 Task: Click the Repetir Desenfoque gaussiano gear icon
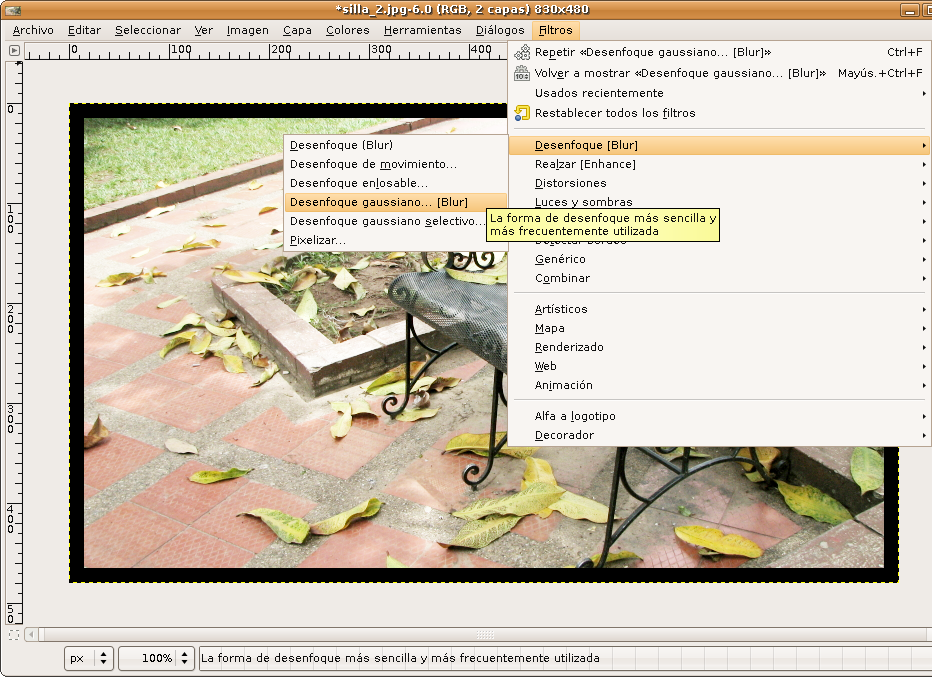click(522, 52)
